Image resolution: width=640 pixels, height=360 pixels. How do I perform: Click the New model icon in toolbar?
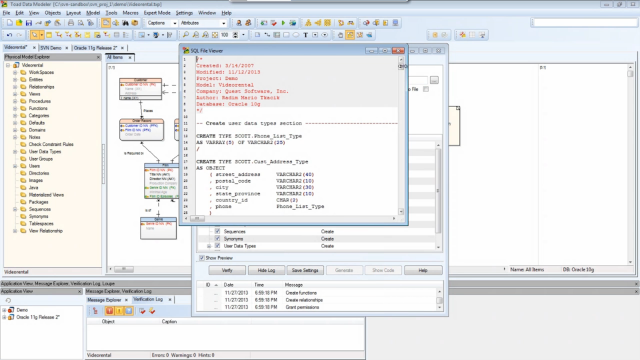coord(9,23)
